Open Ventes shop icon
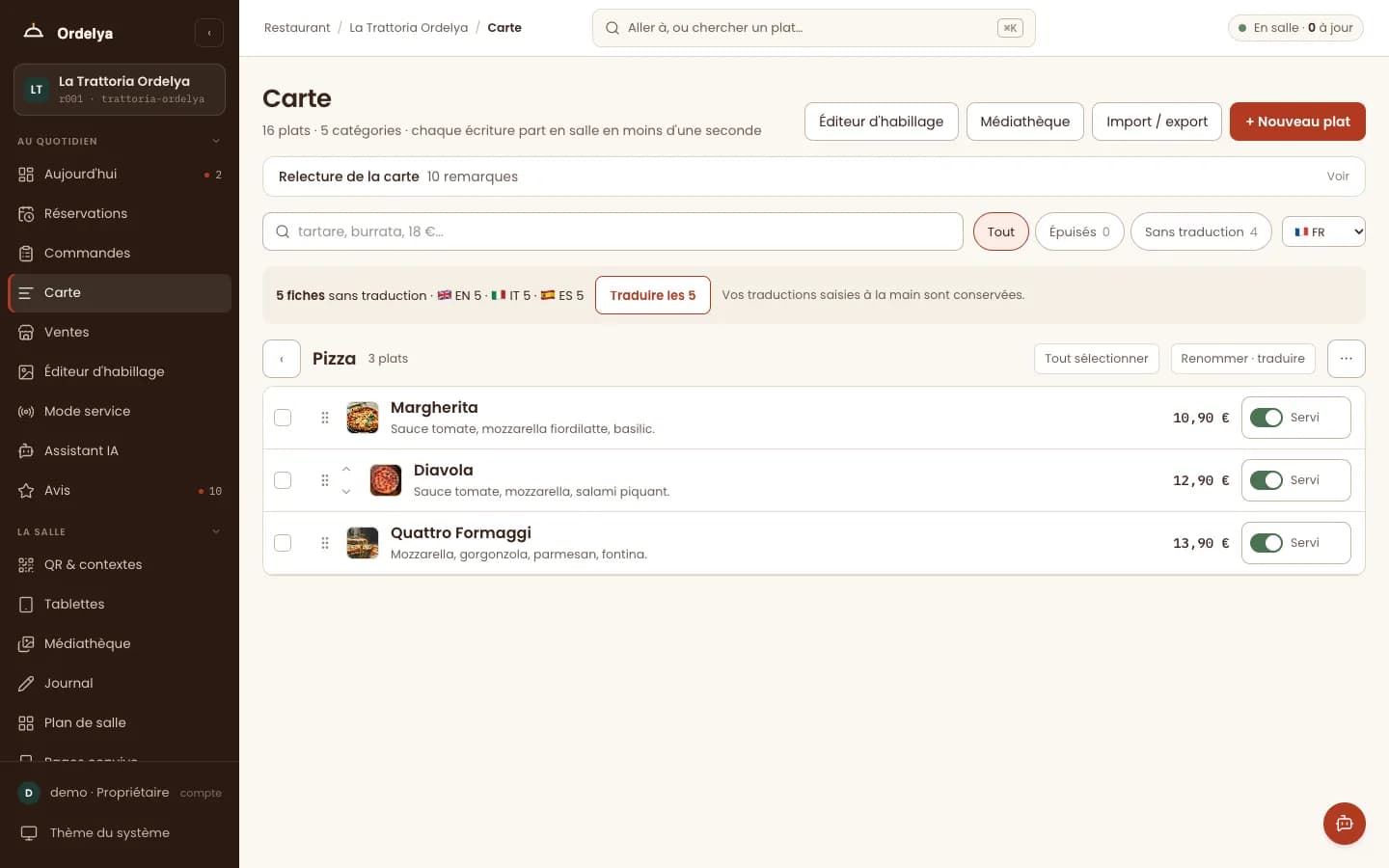1389x868 pixels. point(26,333)
